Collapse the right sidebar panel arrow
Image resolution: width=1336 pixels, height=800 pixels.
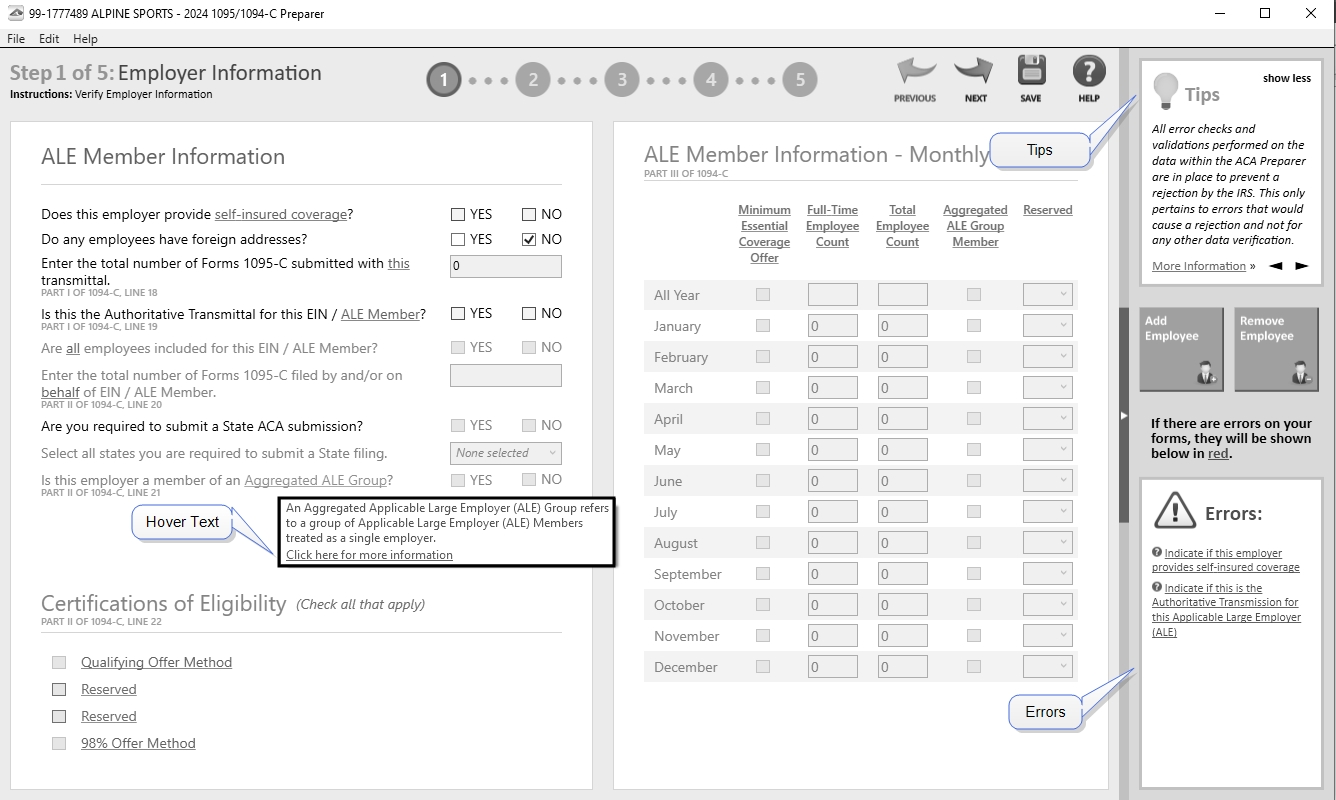click(1123, 415)
